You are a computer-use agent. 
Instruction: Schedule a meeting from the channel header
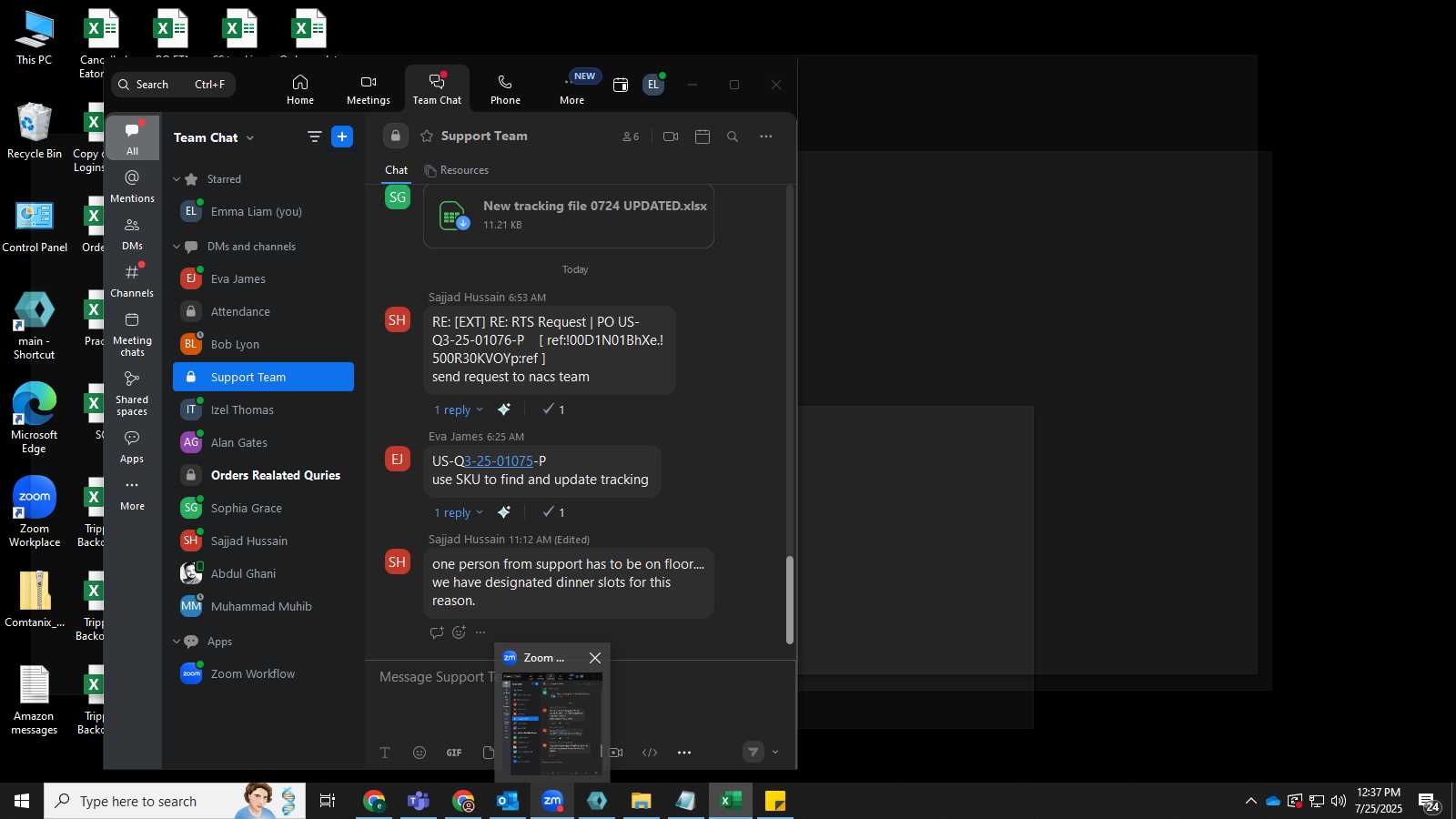click(703, 136)
